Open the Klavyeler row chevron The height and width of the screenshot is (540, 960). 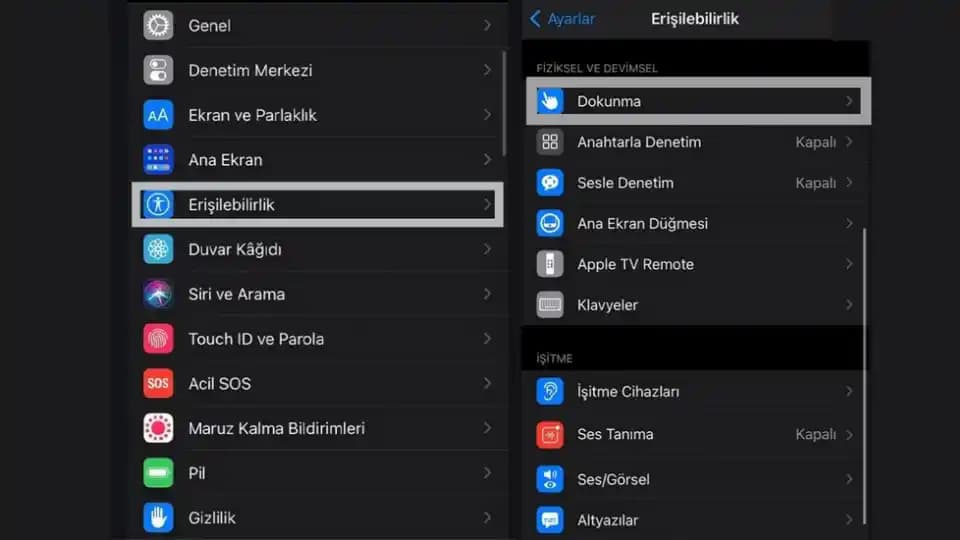[x=849, y=305]
